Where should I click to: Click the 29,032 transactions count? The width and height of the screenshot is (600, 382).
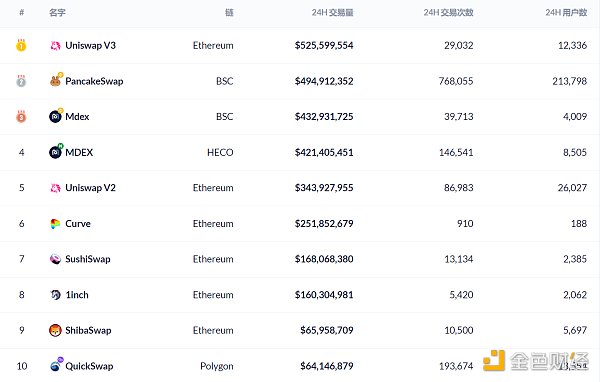click(459, 46)
